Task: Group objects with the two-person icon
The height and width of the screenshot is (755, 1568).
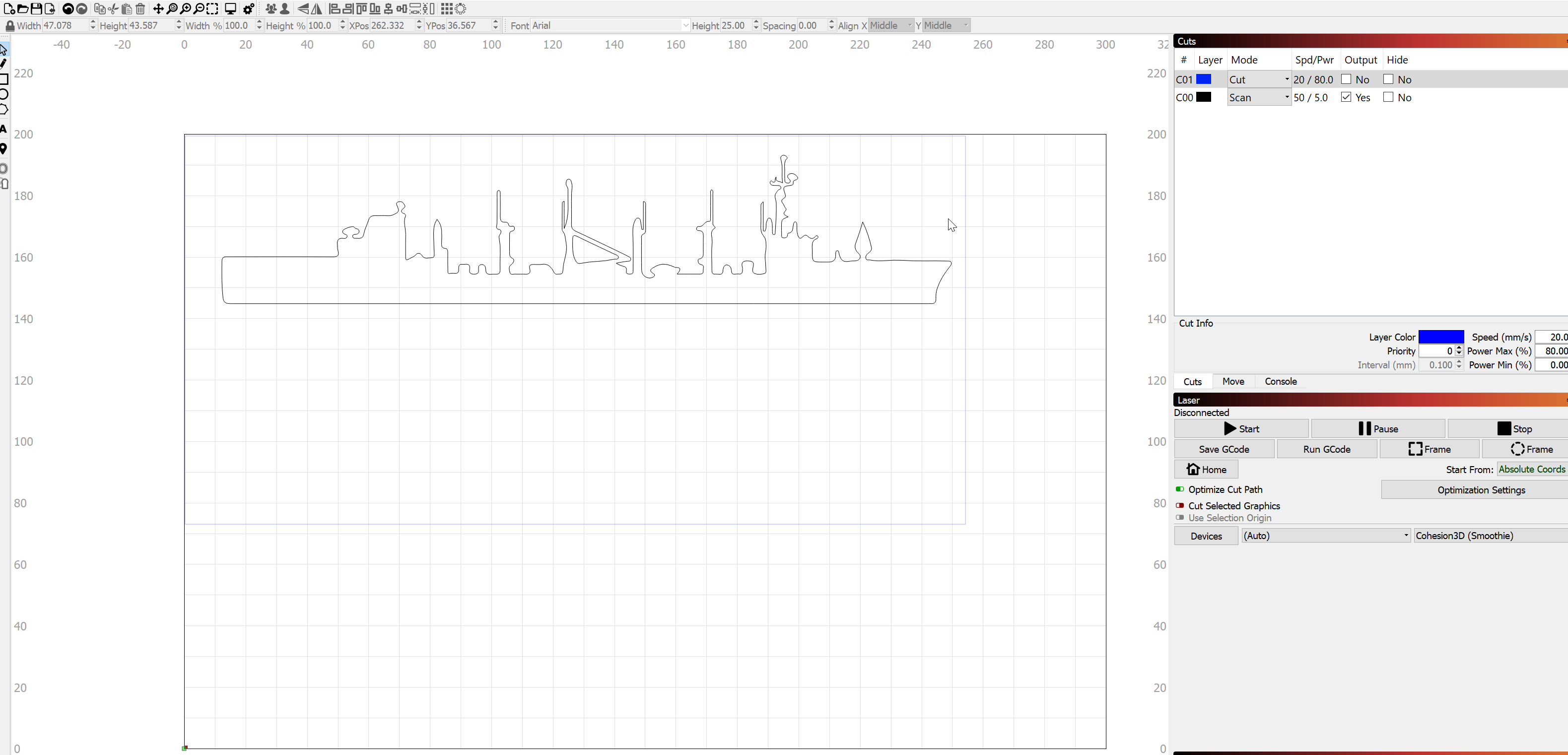Action: (x=271, y=8)
